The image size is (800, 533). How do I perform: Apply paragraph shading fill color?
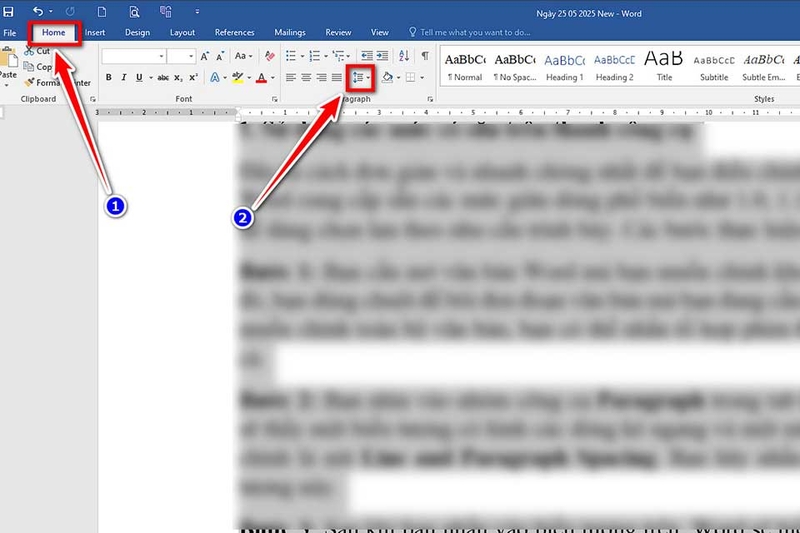[x=387, y=78]
